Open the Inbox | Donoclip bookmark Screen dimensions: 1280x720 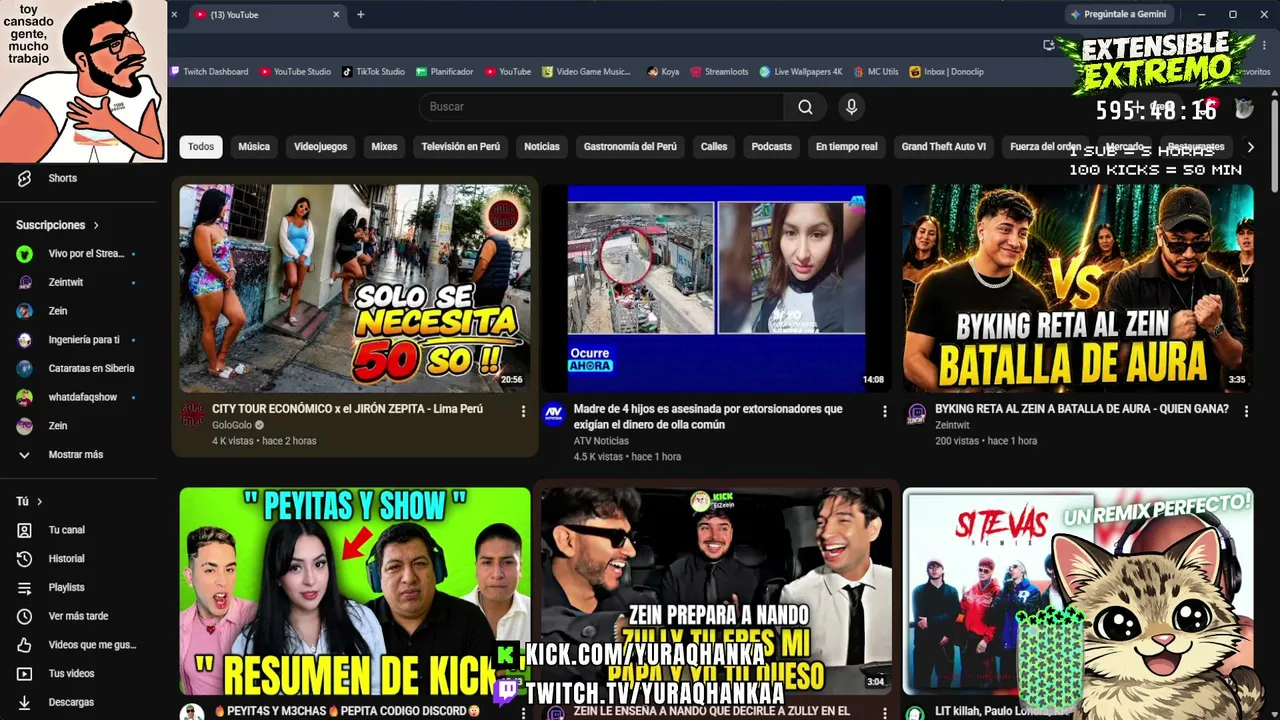pos(947,72)
